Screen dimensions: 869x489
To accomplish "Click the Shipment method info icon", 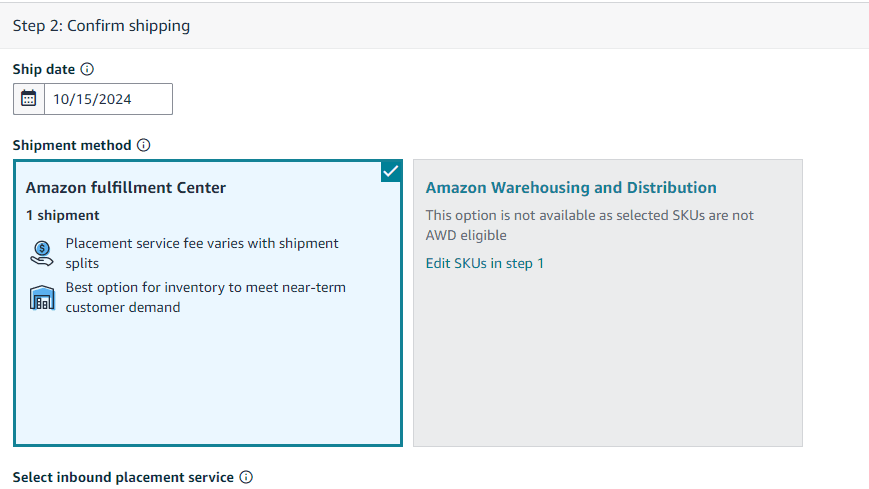I will [144, 145].
